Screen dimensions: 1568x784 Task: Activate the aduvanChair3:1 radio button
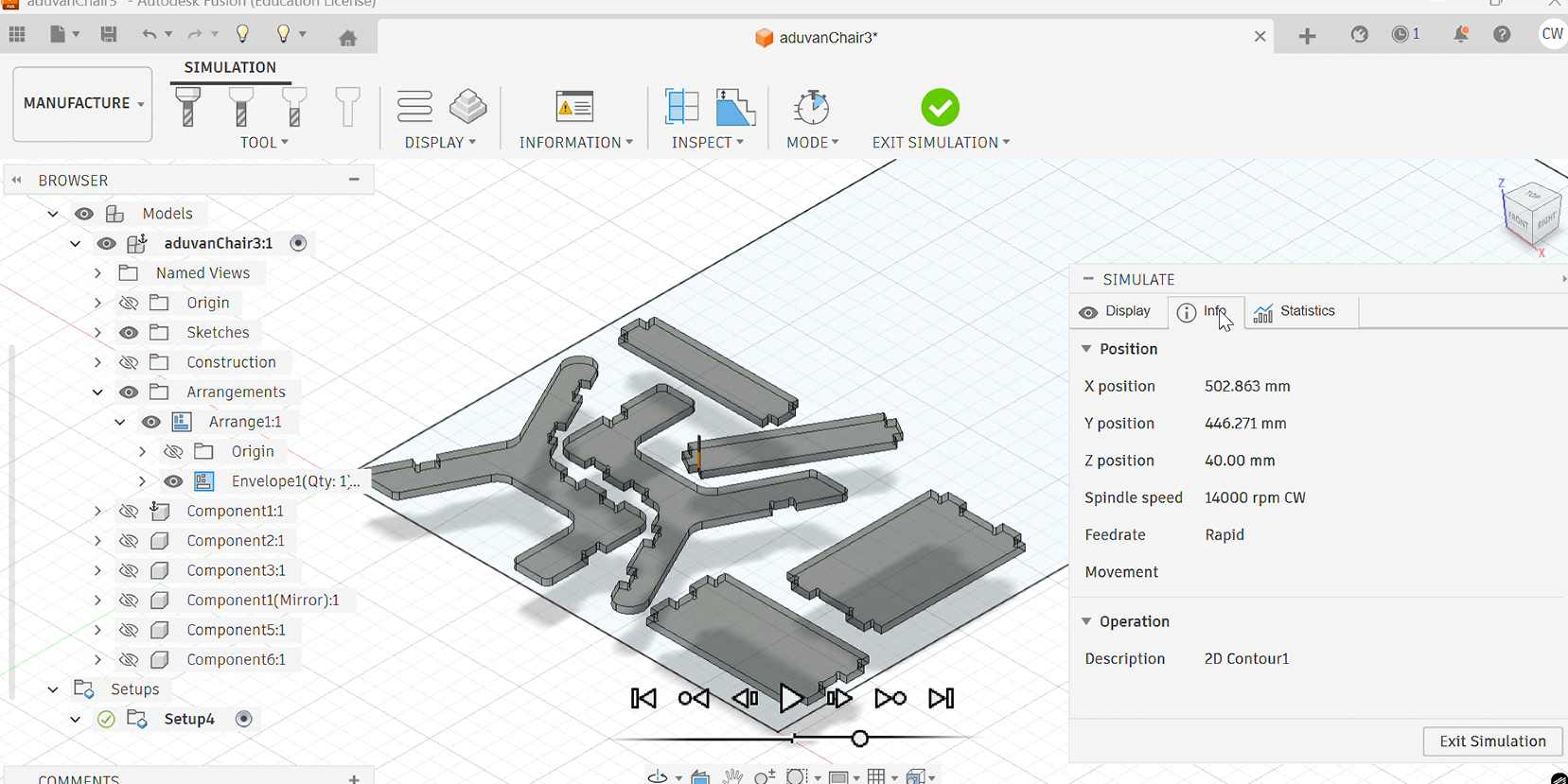(298, 243)
